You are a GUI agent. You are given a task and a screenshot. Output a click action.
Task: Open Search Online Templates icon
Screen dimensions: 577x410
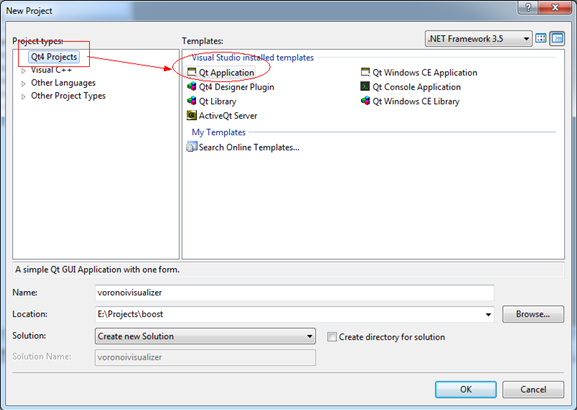[x=192, y=147]
